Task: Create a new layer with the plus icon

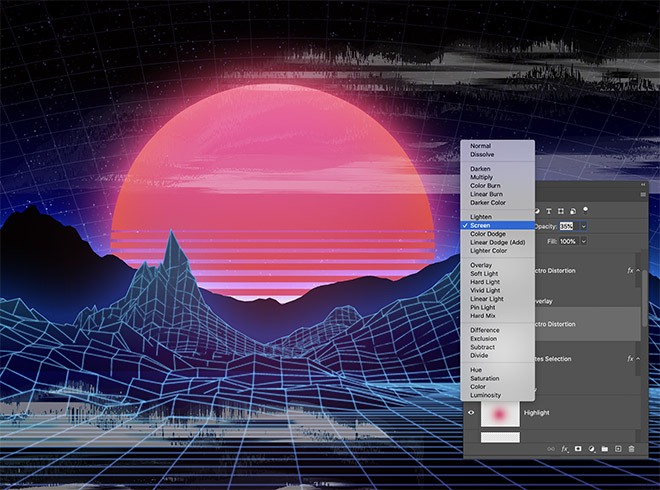Action: tap(618, 449)
